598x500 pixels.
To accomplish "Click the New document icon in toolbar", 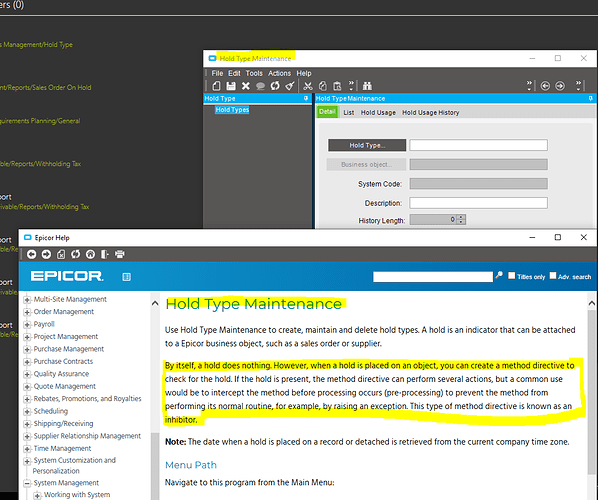I will pyautogui.click(x=216, y=86).
